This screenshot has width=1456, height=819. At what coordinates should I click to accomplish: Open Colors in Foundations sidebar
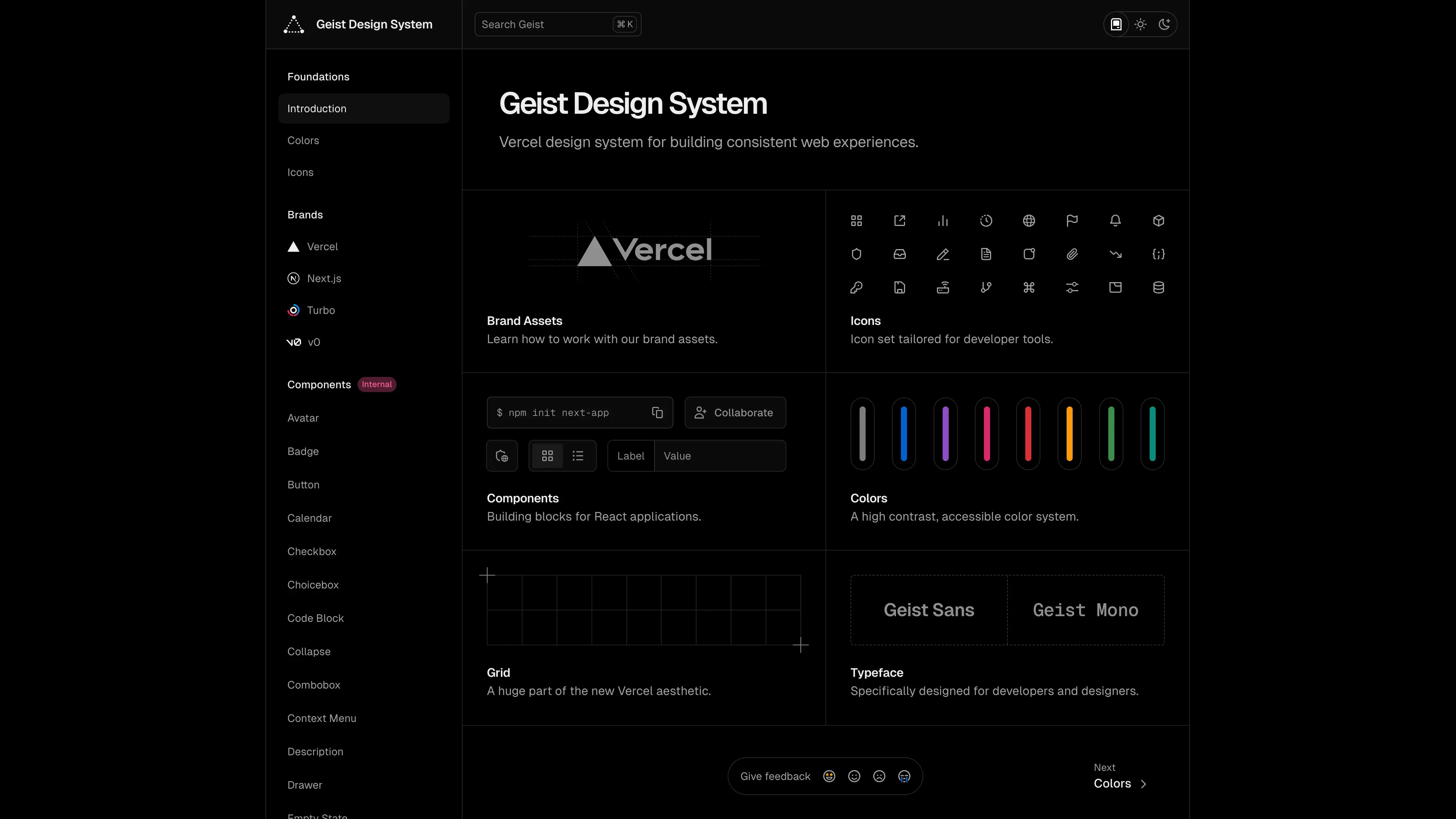click(303, 140)
